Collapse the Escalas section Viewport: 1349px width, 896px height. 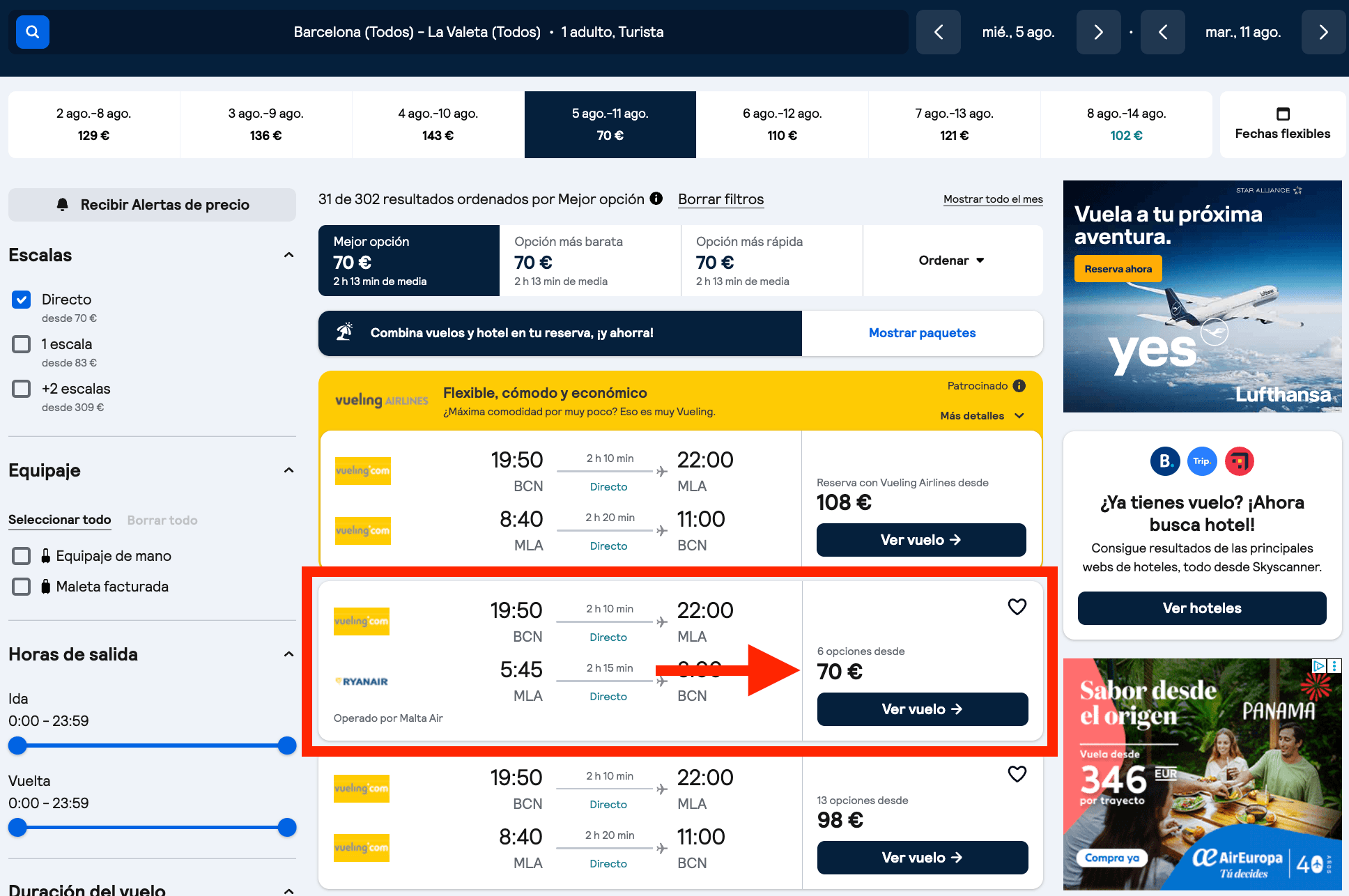click(x=288, y=255)
